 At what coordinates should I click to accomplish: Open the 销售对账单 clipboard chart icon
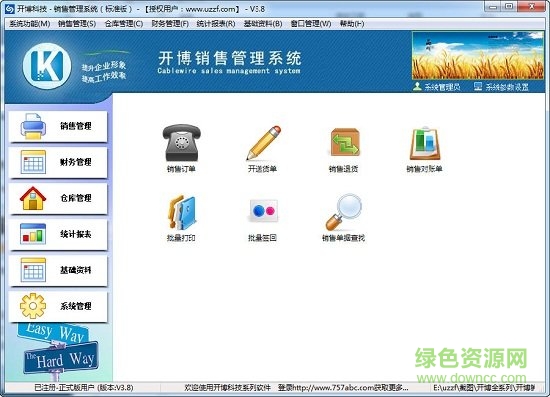425,143
